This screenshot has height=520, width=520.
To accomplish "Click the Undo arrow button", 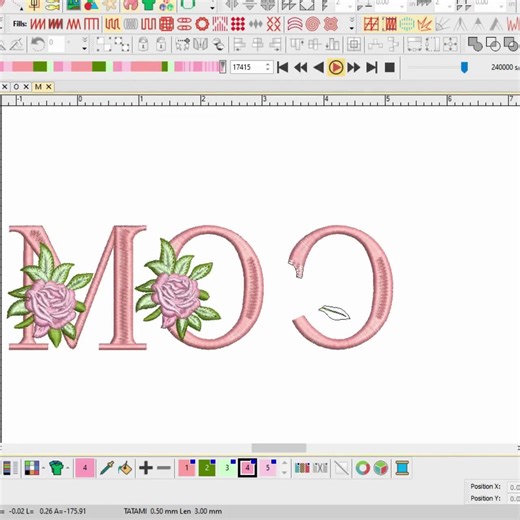I will (38, 44).
